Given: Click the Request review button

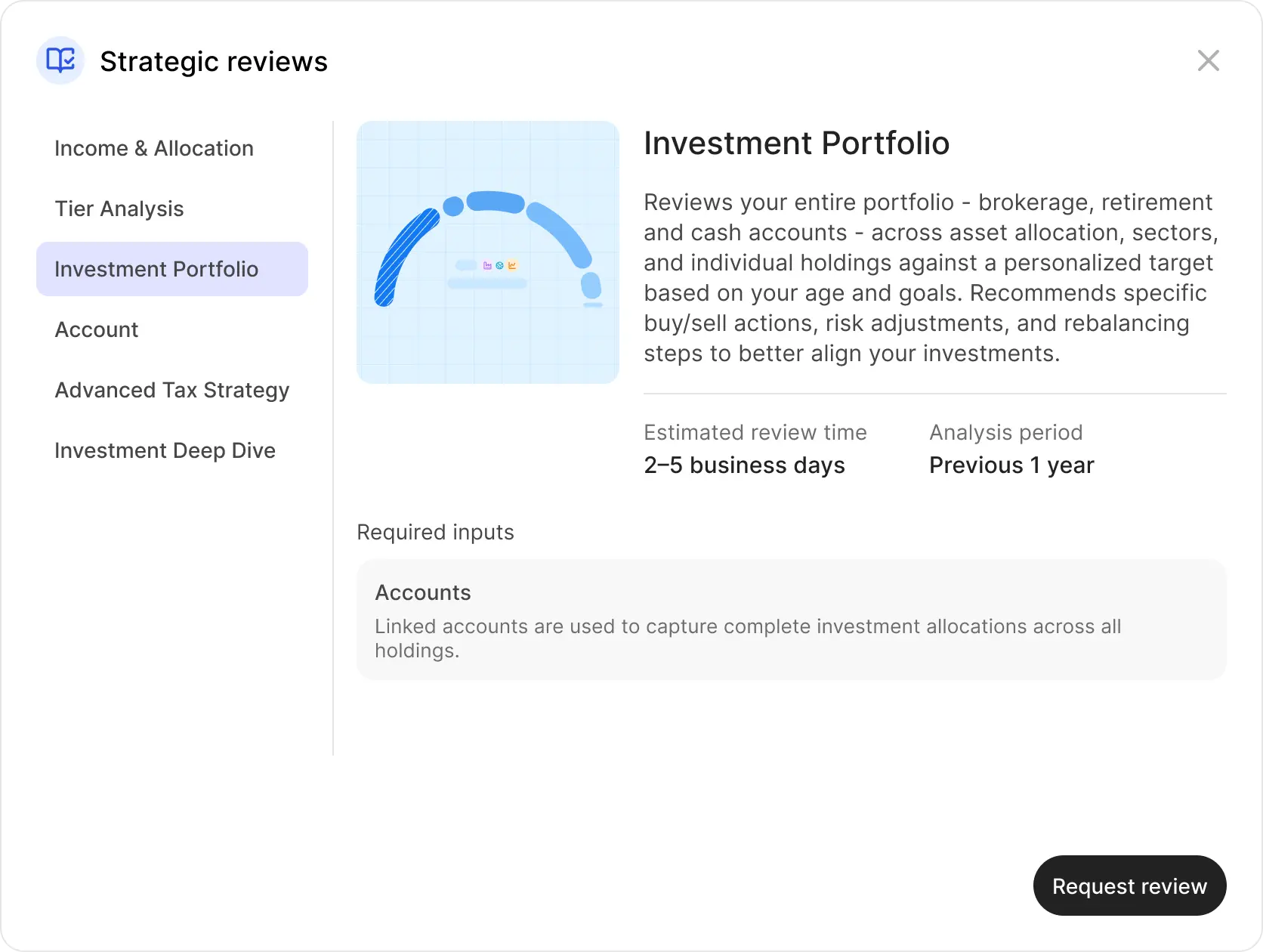Looking at the screenshot, I should click(x=1129, y=886).
